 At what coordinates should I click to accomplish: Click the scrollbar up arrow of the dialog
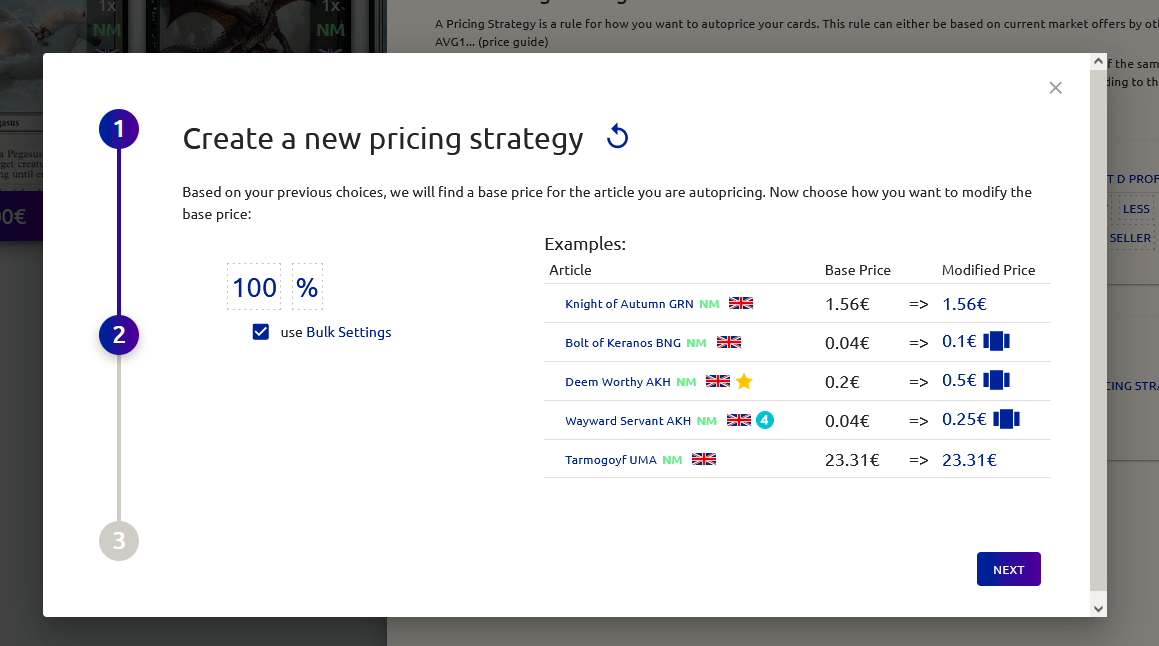coord(1098,61)
